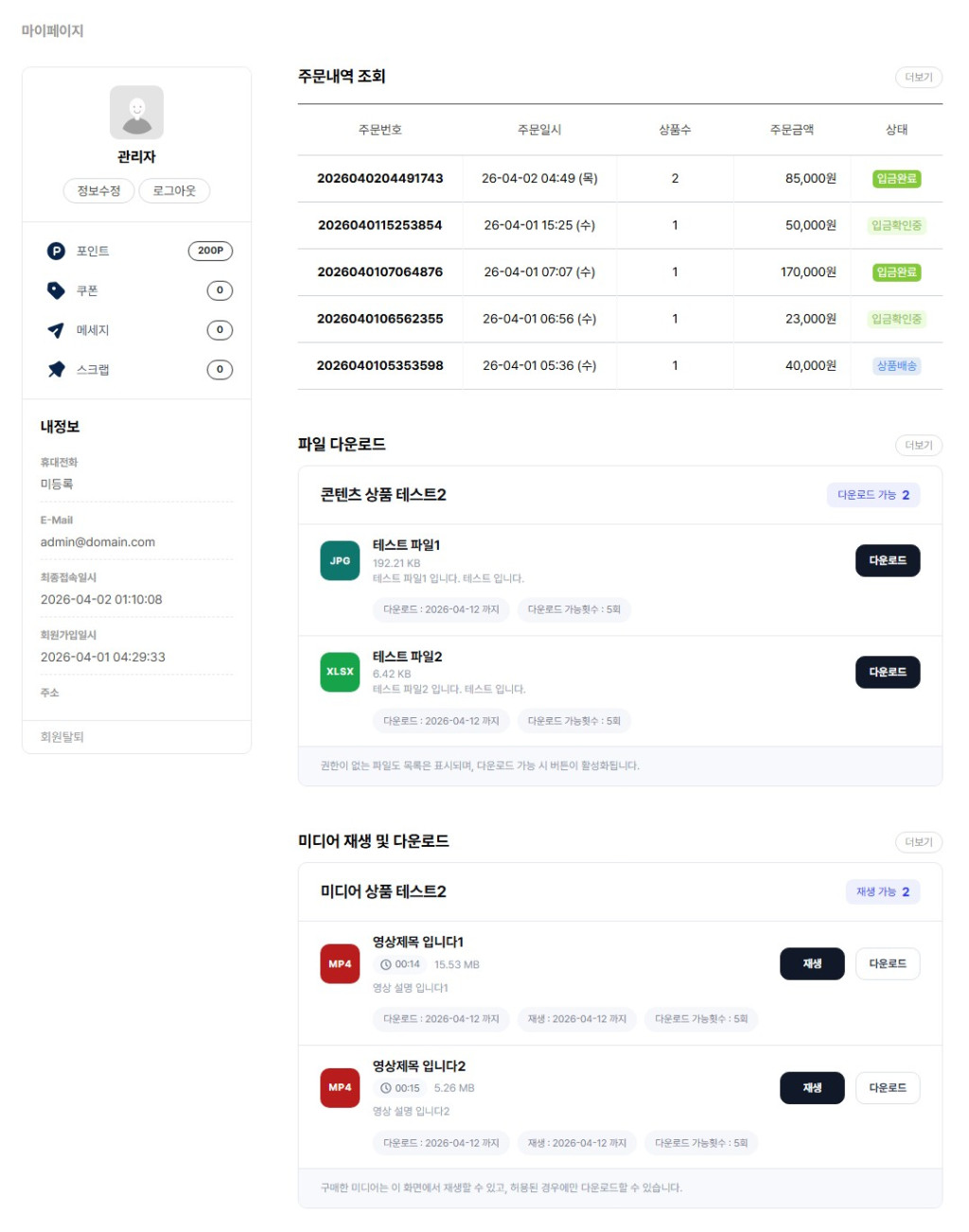The image size is (969, 1232).
Task: Download 테스트 파일2 xlsx file
Action: click(887, 672)
